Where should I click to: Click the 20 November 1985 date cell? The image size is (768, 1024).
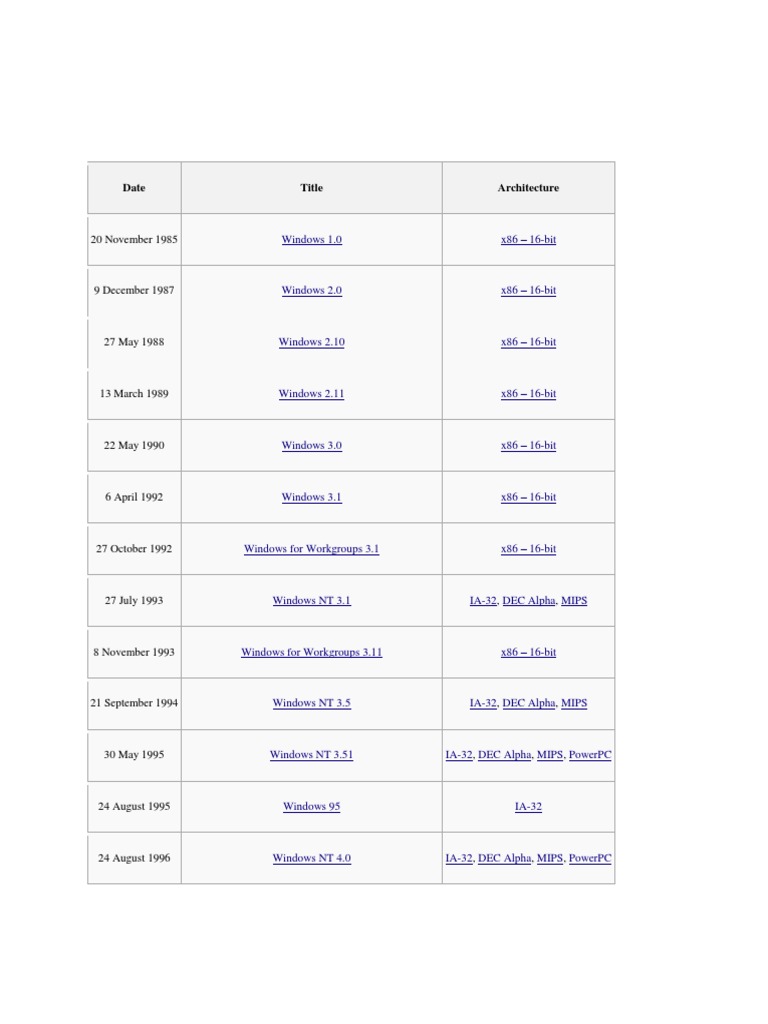tap(134, 240)
